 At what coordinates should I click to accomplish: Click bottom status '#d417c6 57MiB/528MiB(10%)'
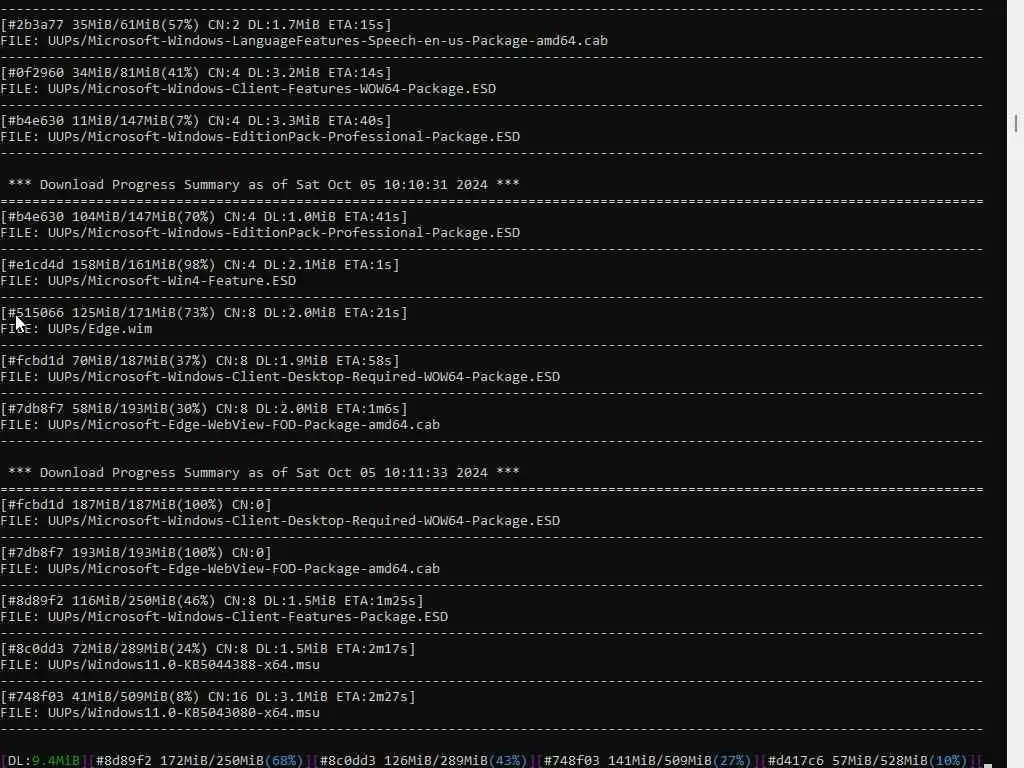(x=867, y=761)
